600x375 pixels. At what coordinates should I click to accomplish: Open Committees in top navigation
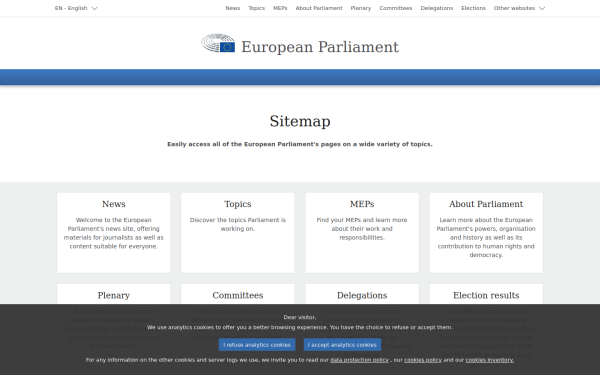pos(396,8)
